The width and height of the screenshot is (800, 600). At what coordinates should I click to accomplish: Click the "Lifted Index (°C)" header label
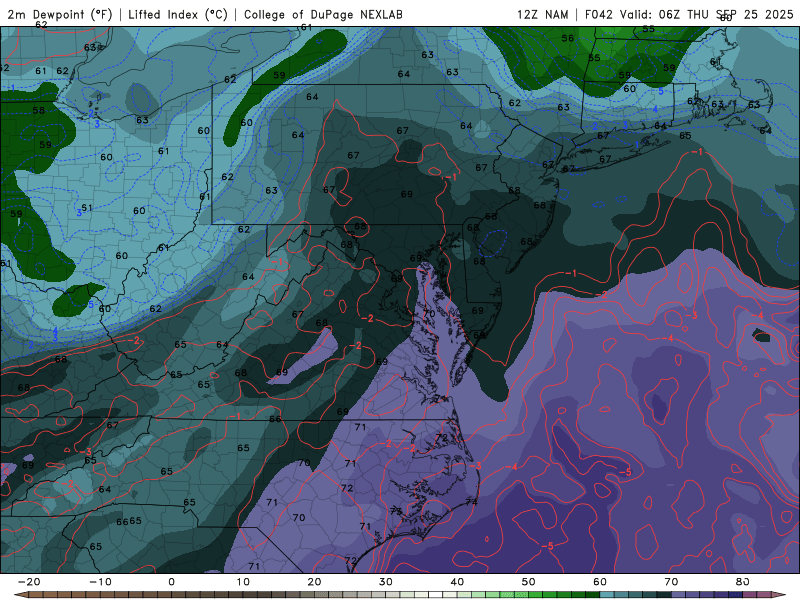pos(178,14)
